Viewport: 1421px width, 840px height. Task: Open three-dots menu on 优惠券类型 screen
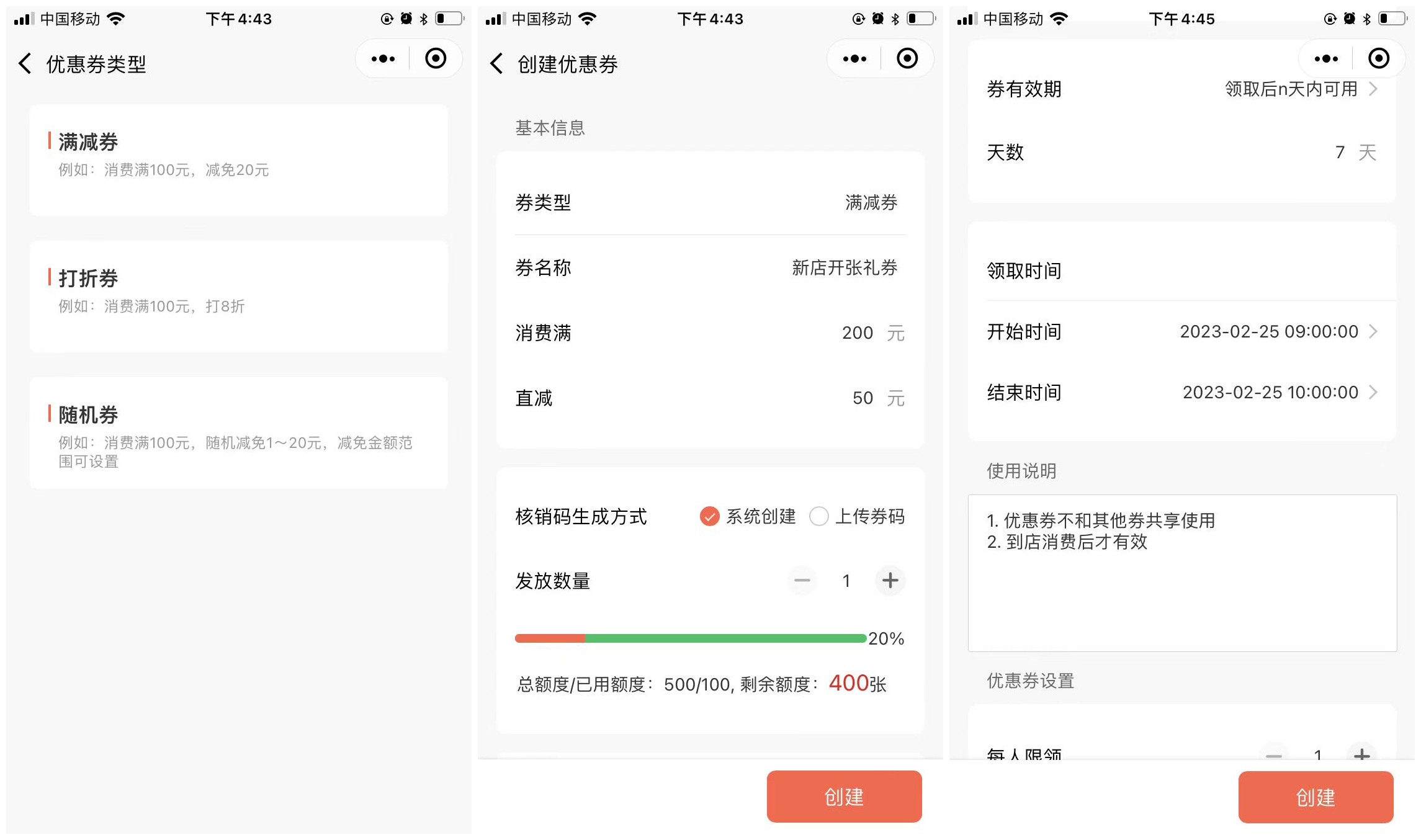click(383, 59)
